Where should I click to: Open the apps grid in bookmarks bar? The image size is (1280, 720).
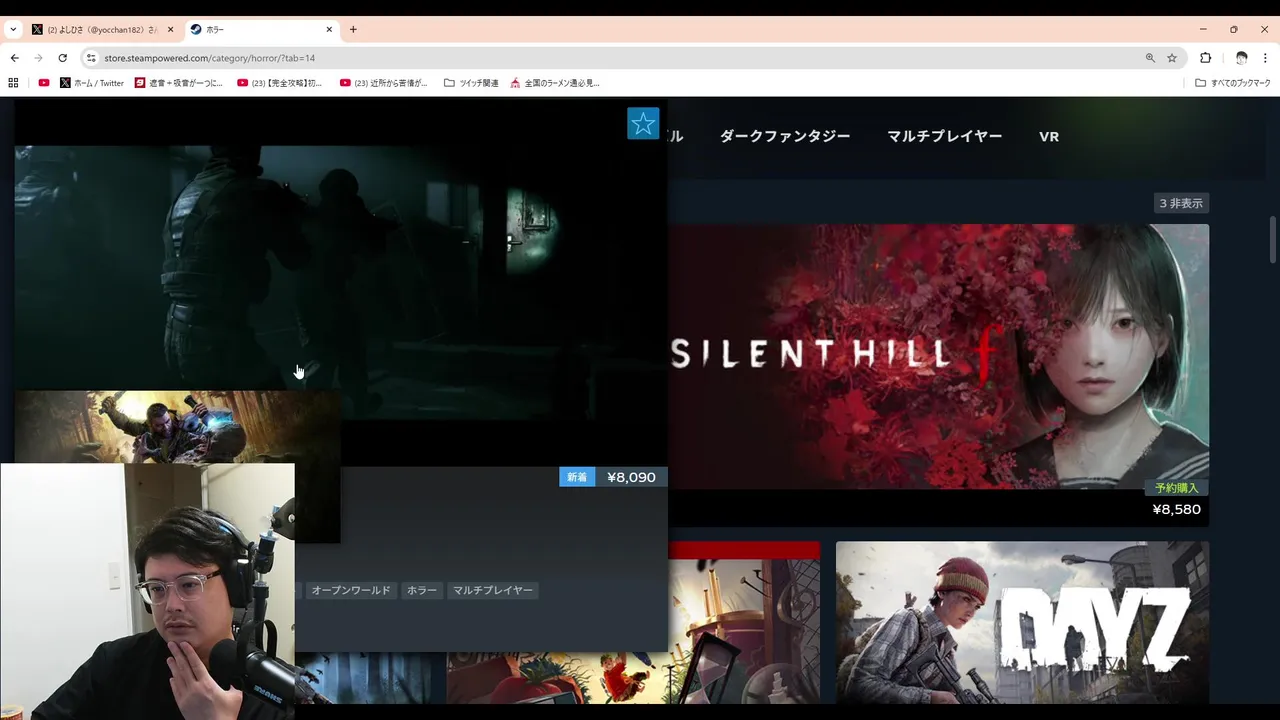coord(13,83)
